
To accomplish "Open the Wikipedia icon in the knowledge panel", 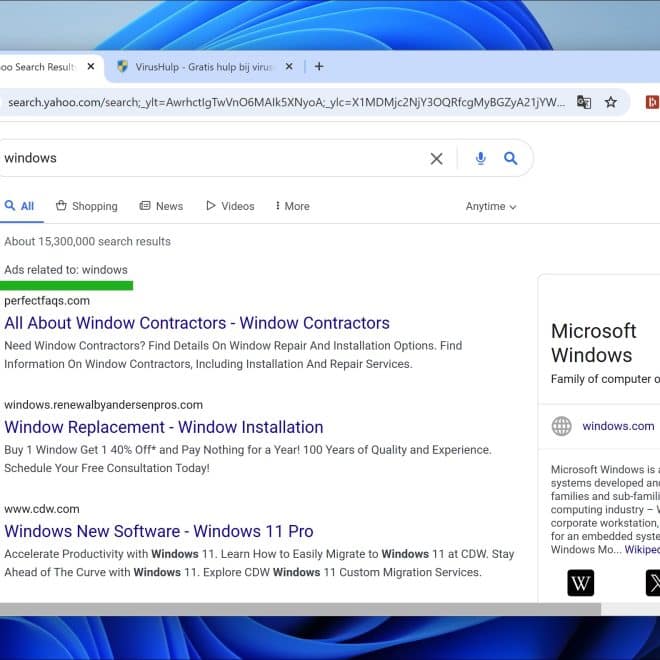I will pos(580,583).
